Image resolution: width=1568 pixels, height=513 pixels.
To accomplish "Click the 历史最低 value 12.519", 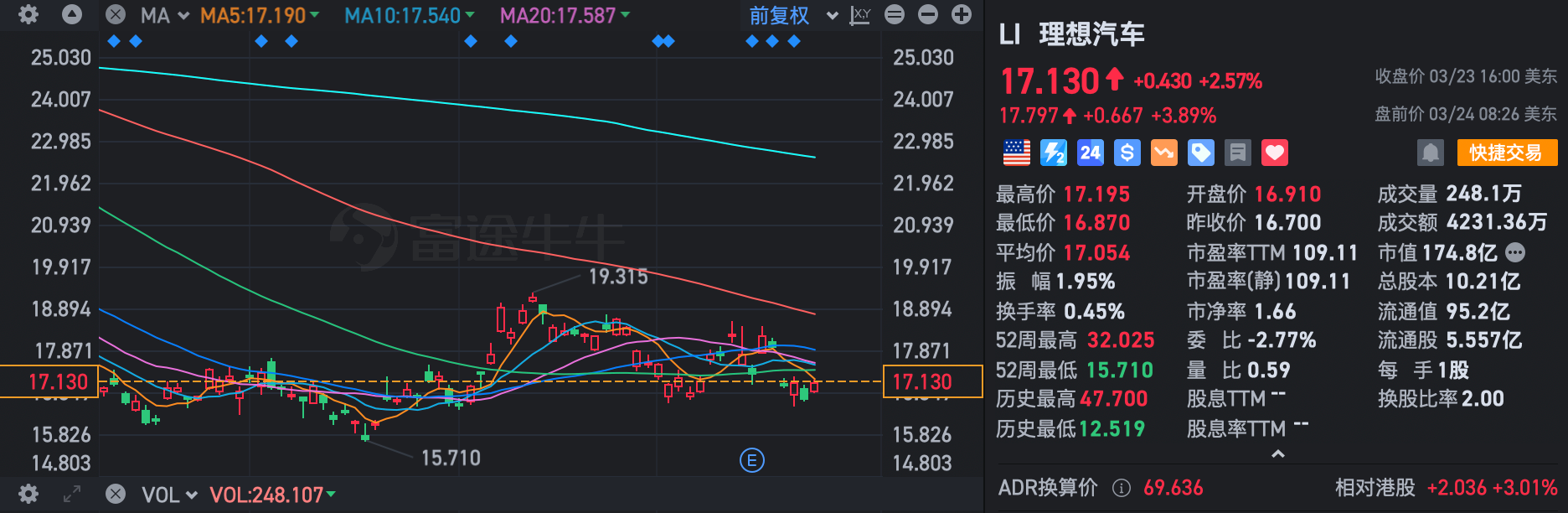I will [1112, 429].
